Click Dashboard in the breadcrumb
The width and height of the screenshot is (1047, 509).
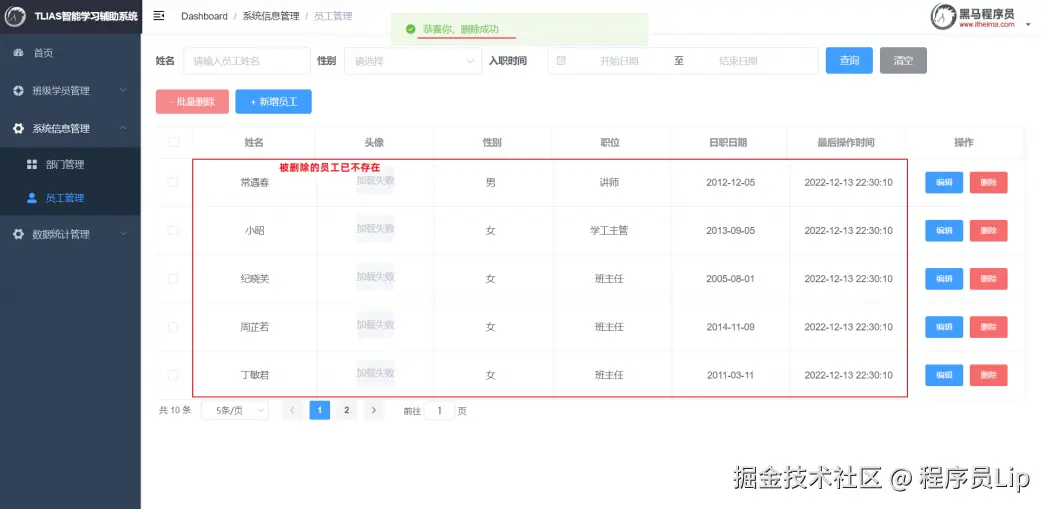point(204,16)
